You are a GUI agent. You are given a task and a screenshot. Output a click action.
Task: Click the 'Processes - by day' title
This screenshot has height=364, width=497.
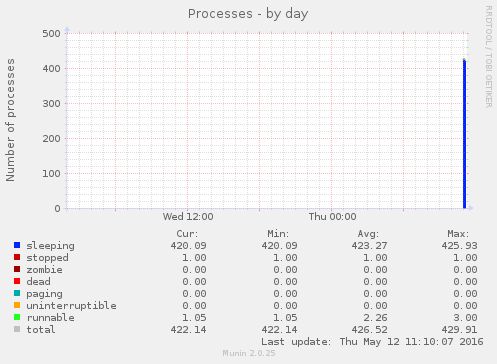[248, 14]
